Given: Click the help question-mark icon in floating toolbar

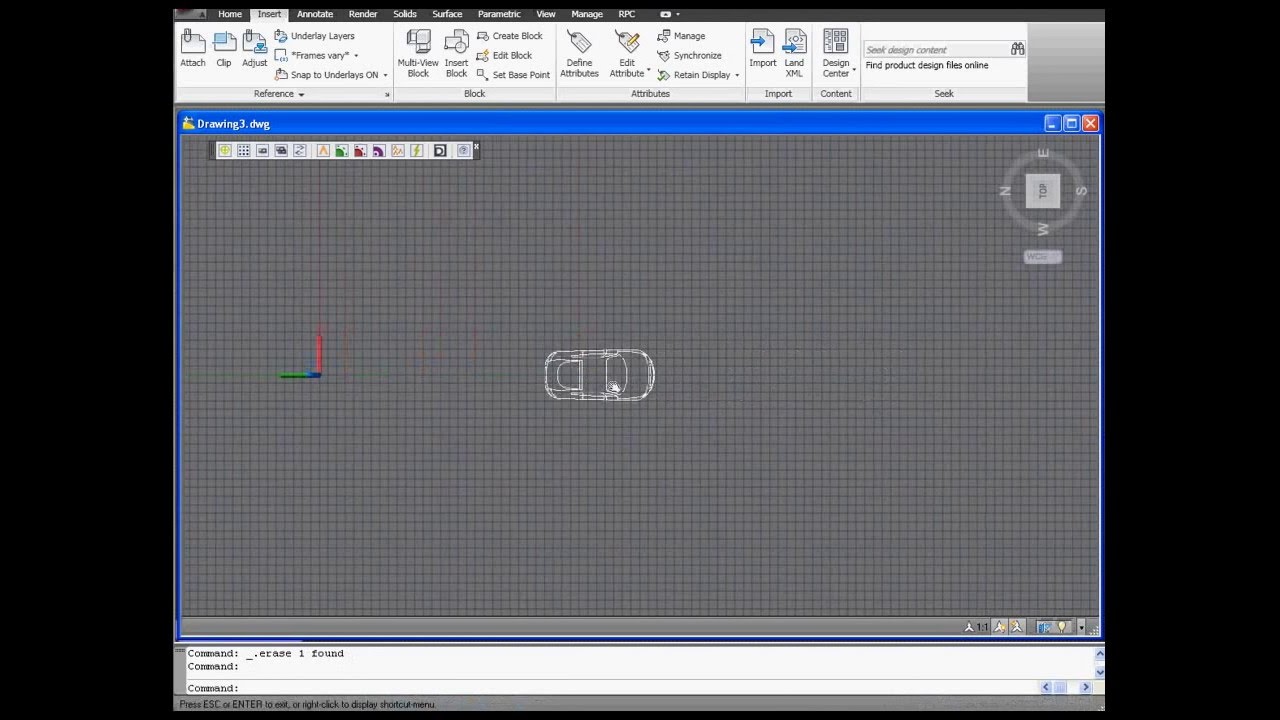Looking at the screenshot, I should tap(463, 150).
